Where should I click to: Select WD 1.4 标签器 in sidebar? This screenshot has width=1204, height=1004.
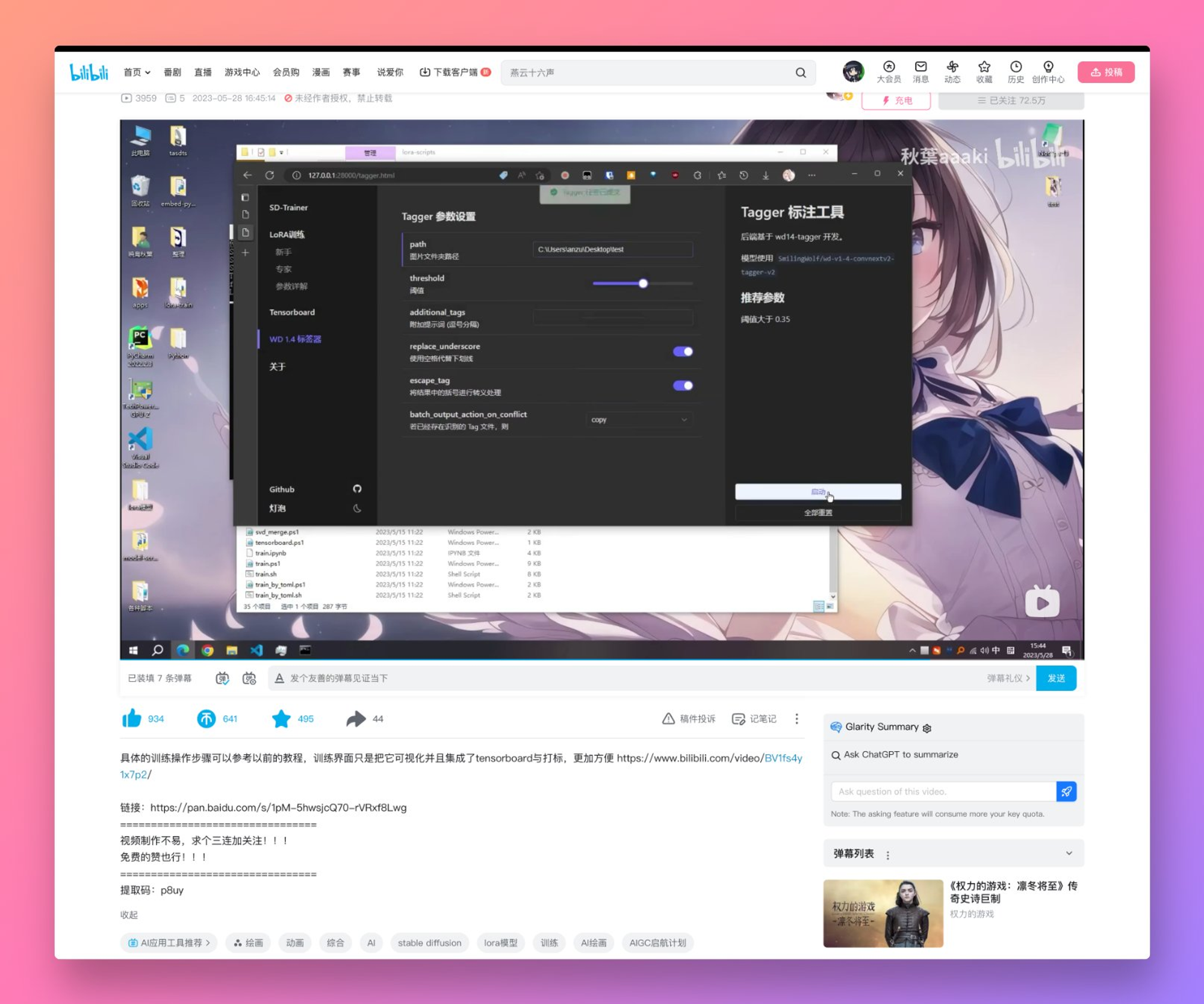coord(295,339)
